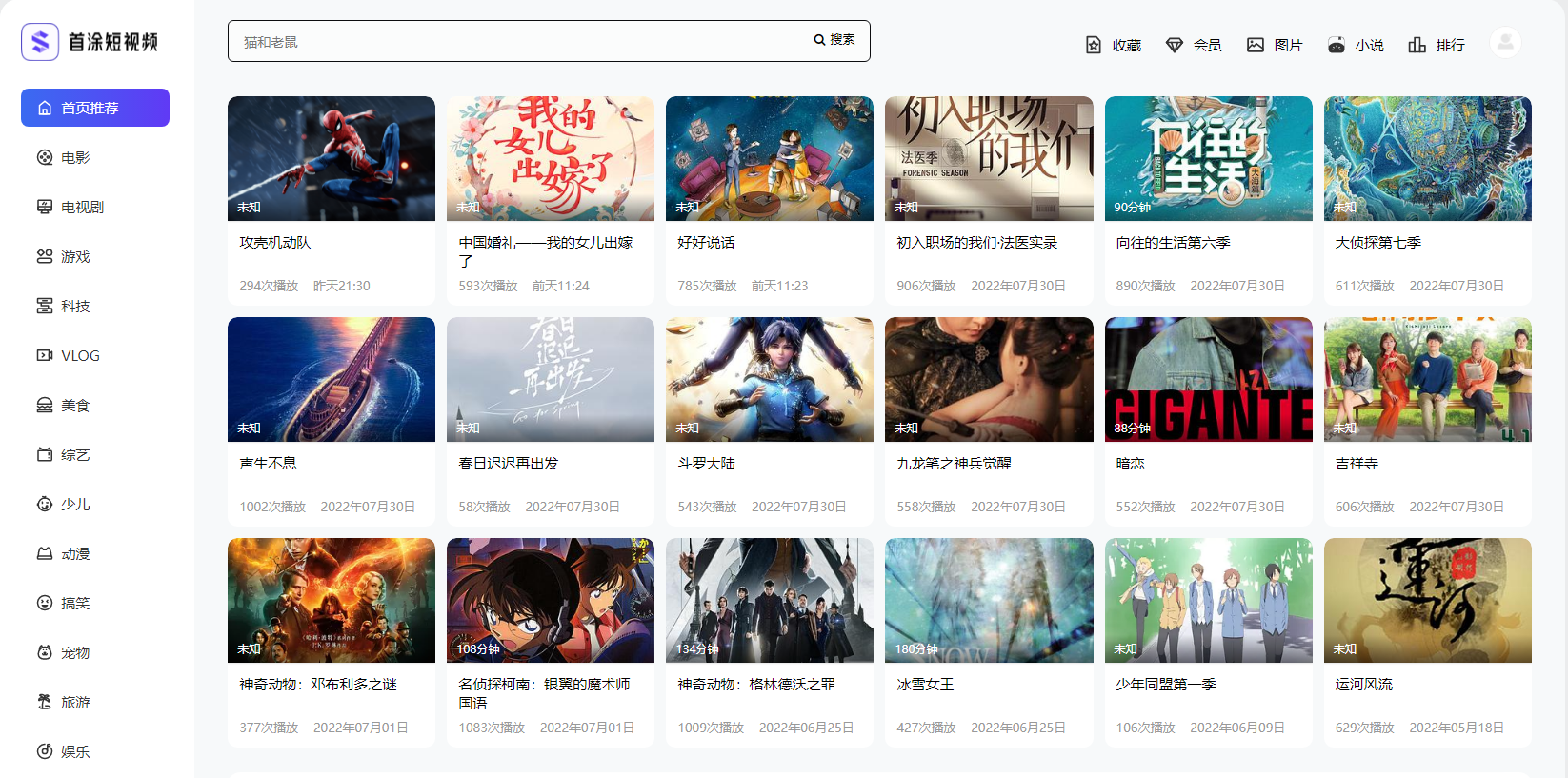Open 声生不息 video thumbnail
This screenshot has width=1568, height=778.
pos(332,379)
